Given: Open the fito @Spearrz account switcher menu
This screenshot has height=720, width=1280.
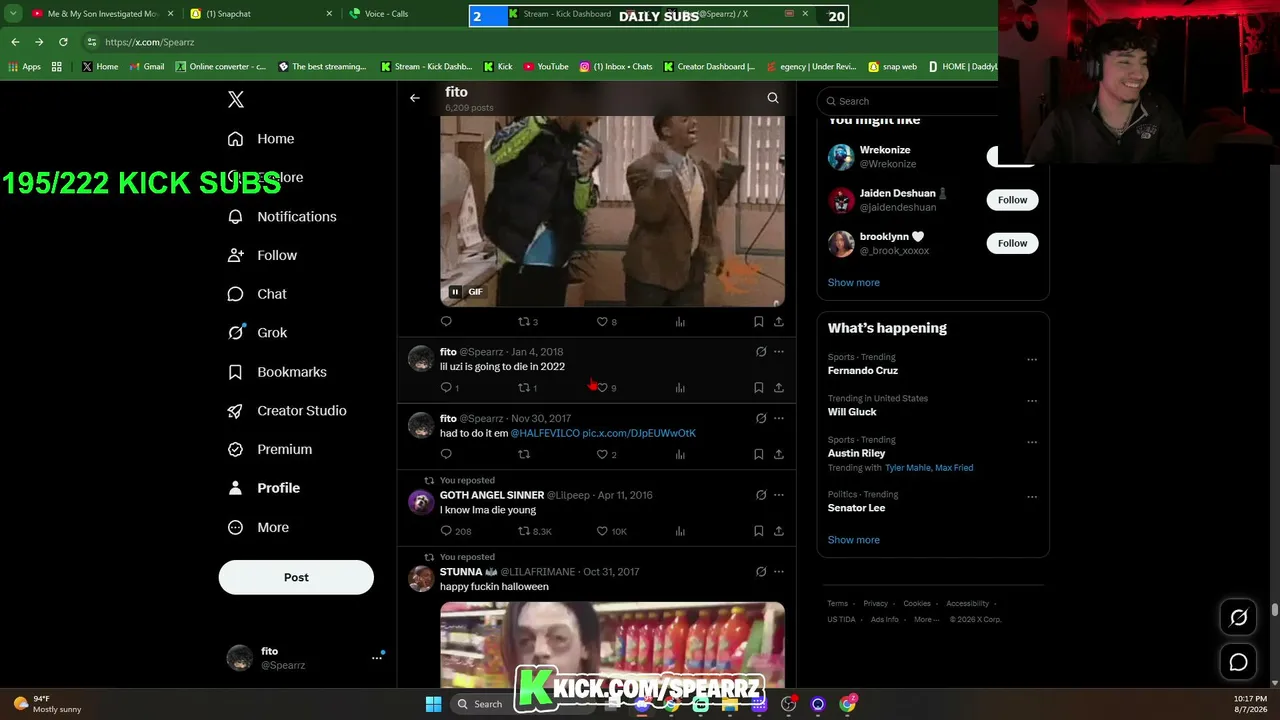Looking at the screenshot, I should click(x=377, y=658).
